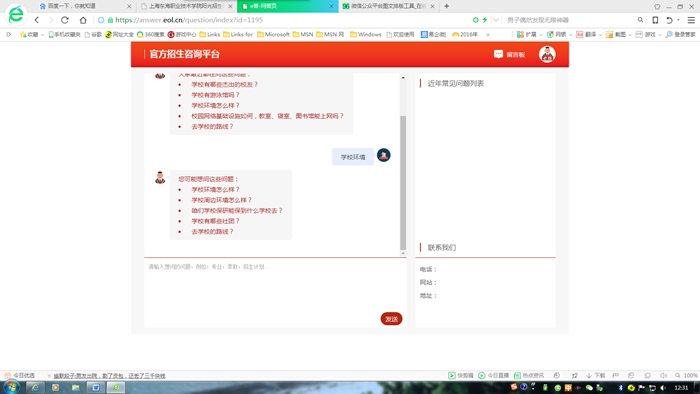Click the question 学校有游泳馆吗？
700x394 pixels.
[x=216, y=95]
